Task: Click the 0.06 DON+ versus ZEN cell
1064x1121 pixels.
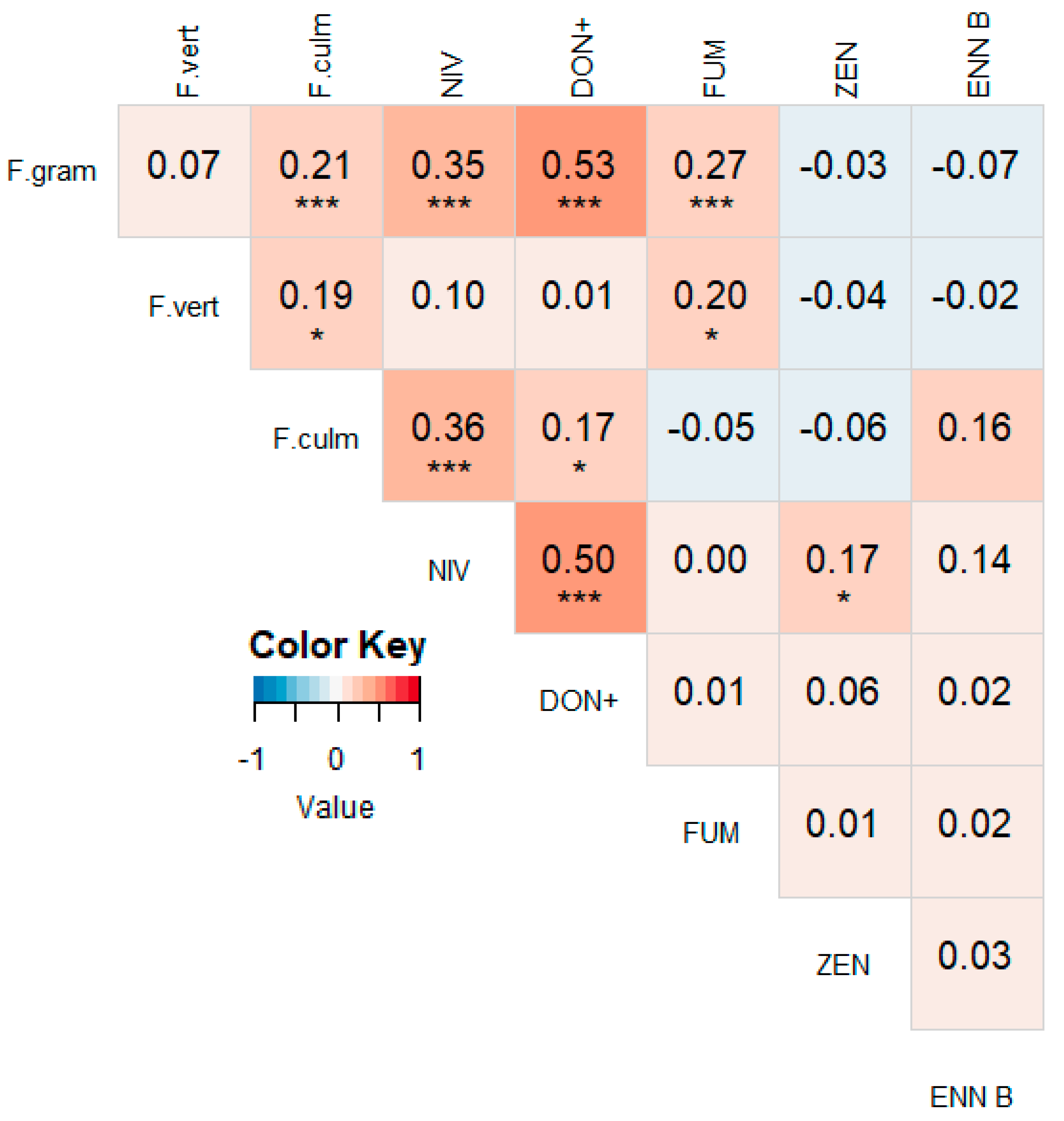Action: tap(845, 699)
